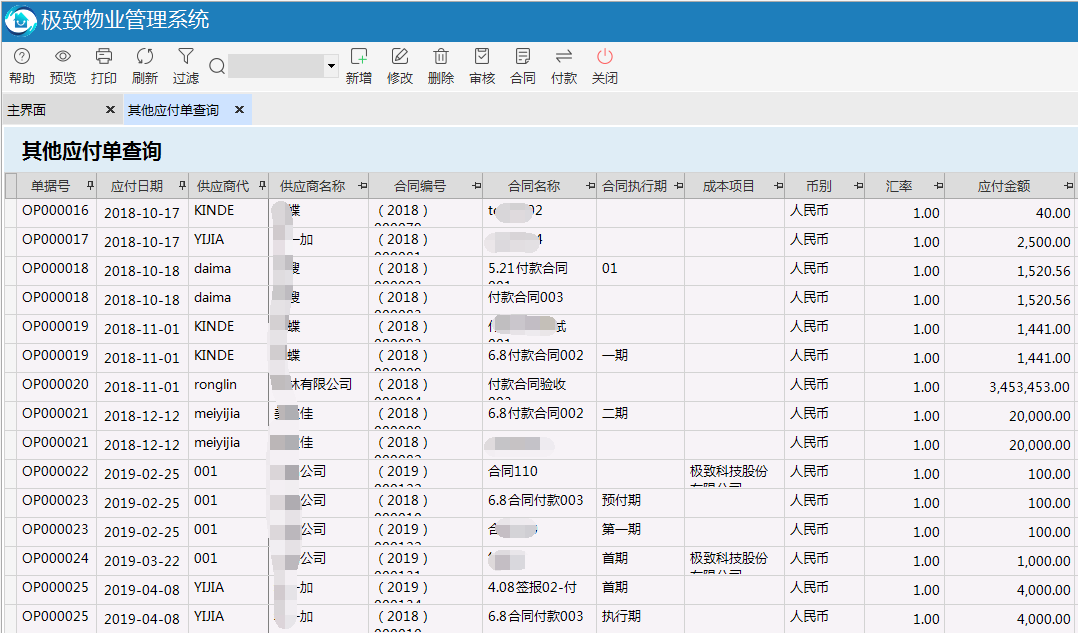Viewport: 1078px width, 633px height.
Task: Click contract name 付款合同验收
Action: [527, 384]
